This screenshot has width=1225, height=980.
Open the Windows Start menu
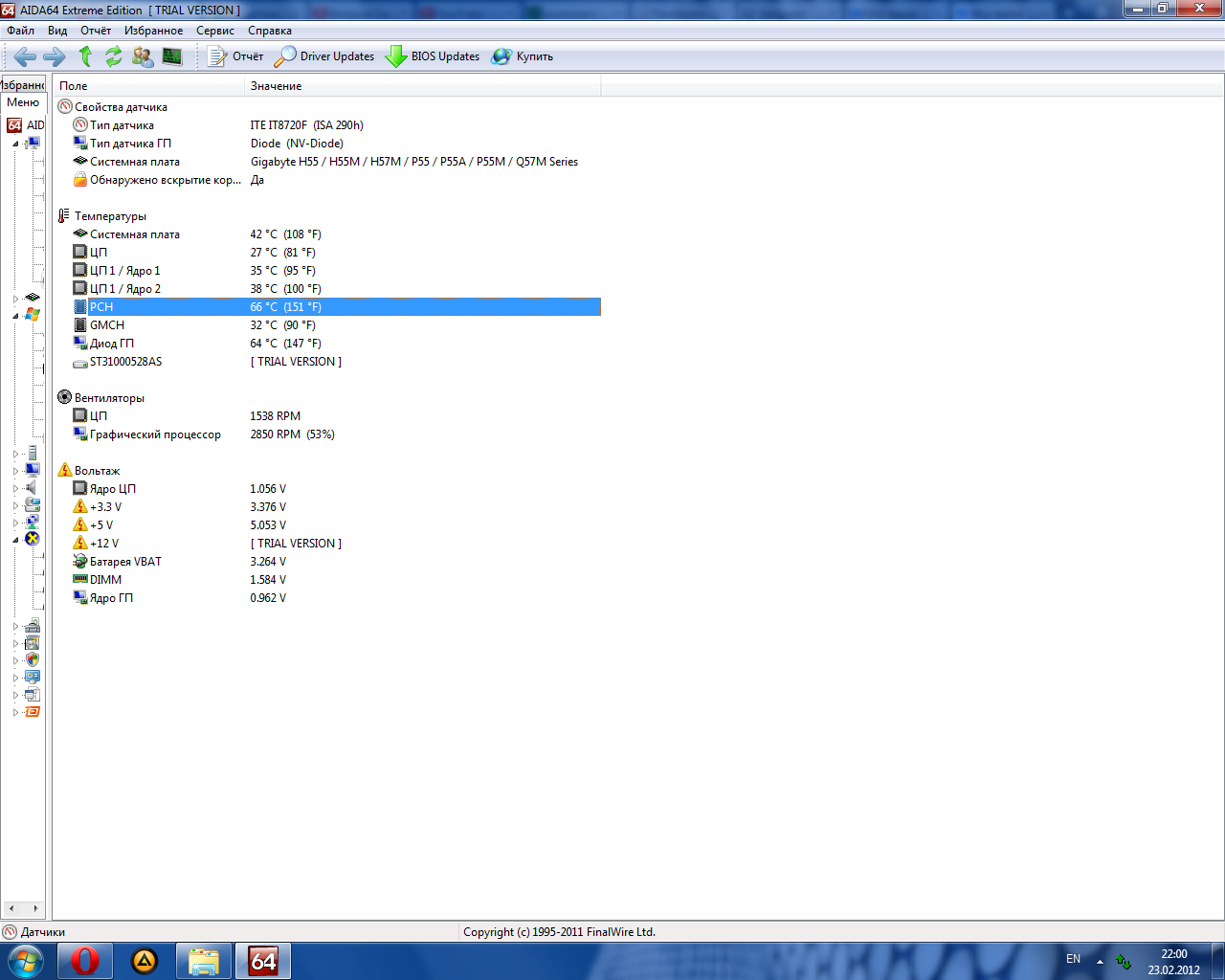[26, 961]
